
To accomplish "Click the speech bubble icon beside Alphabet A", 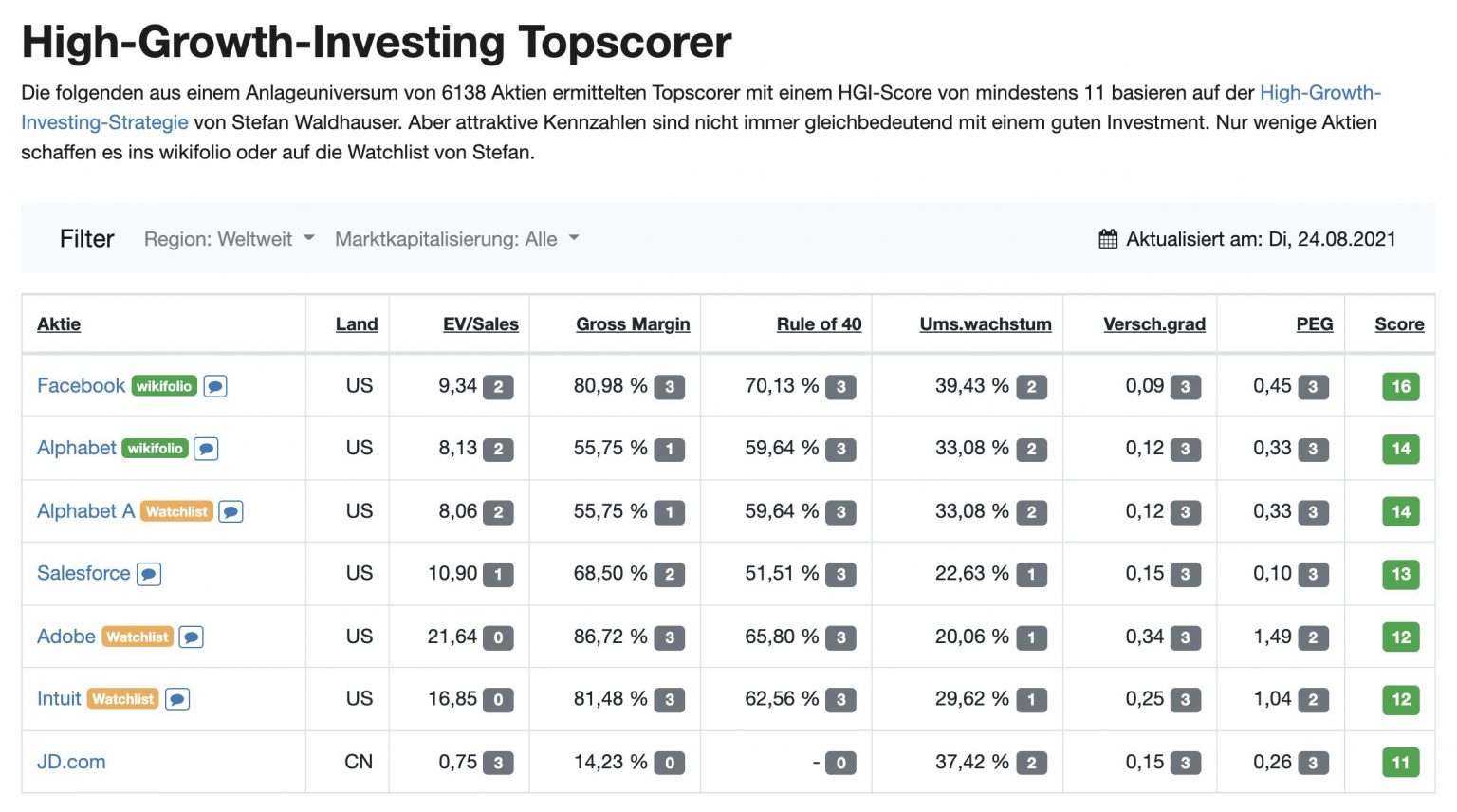I will tap(232, 511).
